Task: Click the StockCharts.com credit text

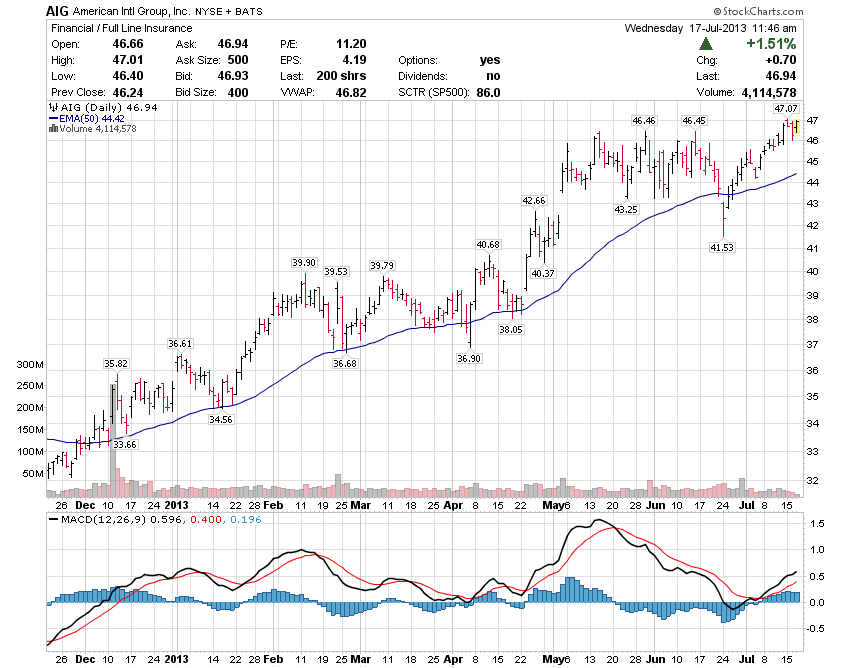Action: click(758, 11)
